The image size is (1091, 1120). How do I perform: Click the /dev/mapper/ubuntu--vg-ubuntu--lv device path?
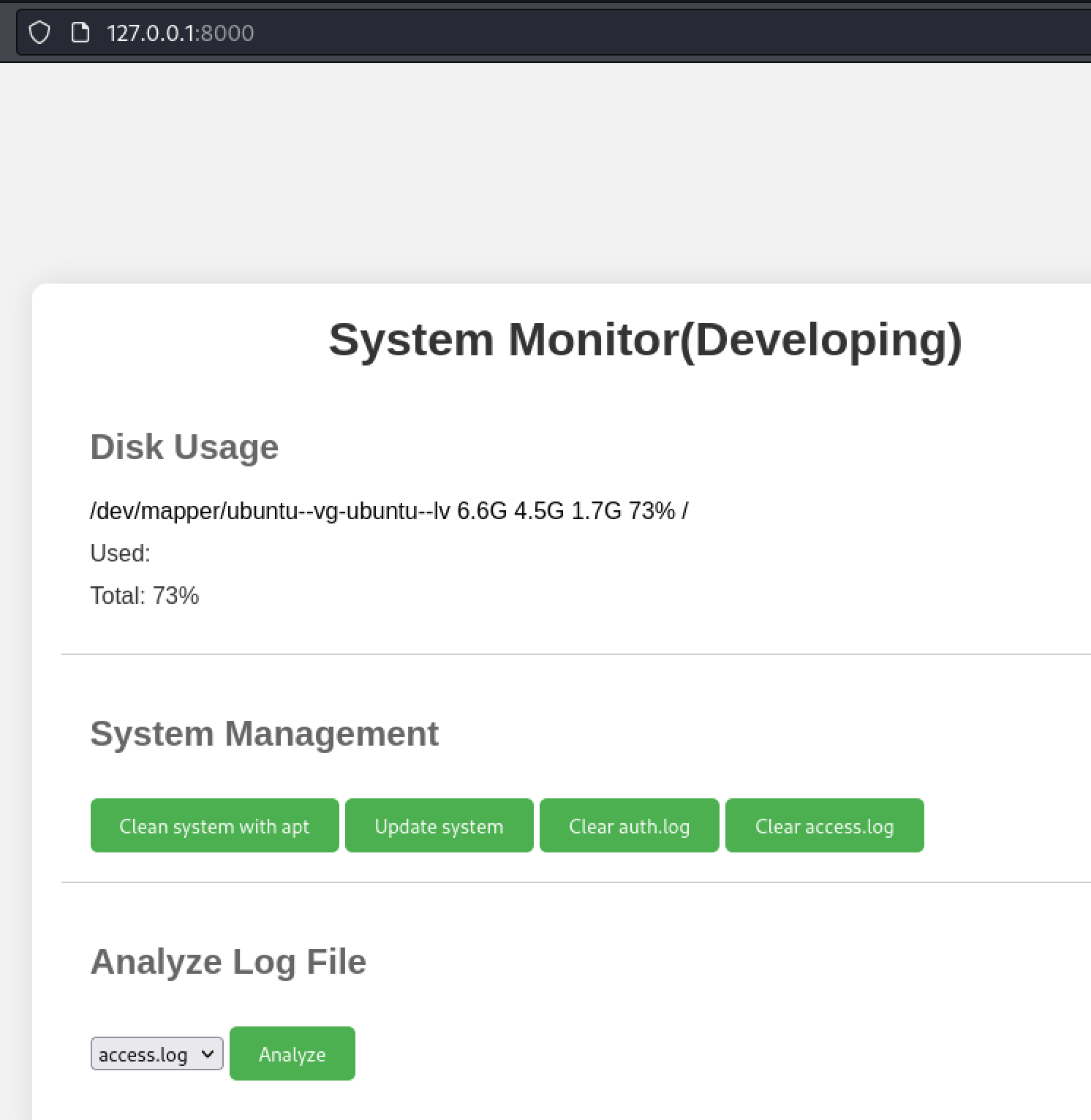tap(270, 510)
